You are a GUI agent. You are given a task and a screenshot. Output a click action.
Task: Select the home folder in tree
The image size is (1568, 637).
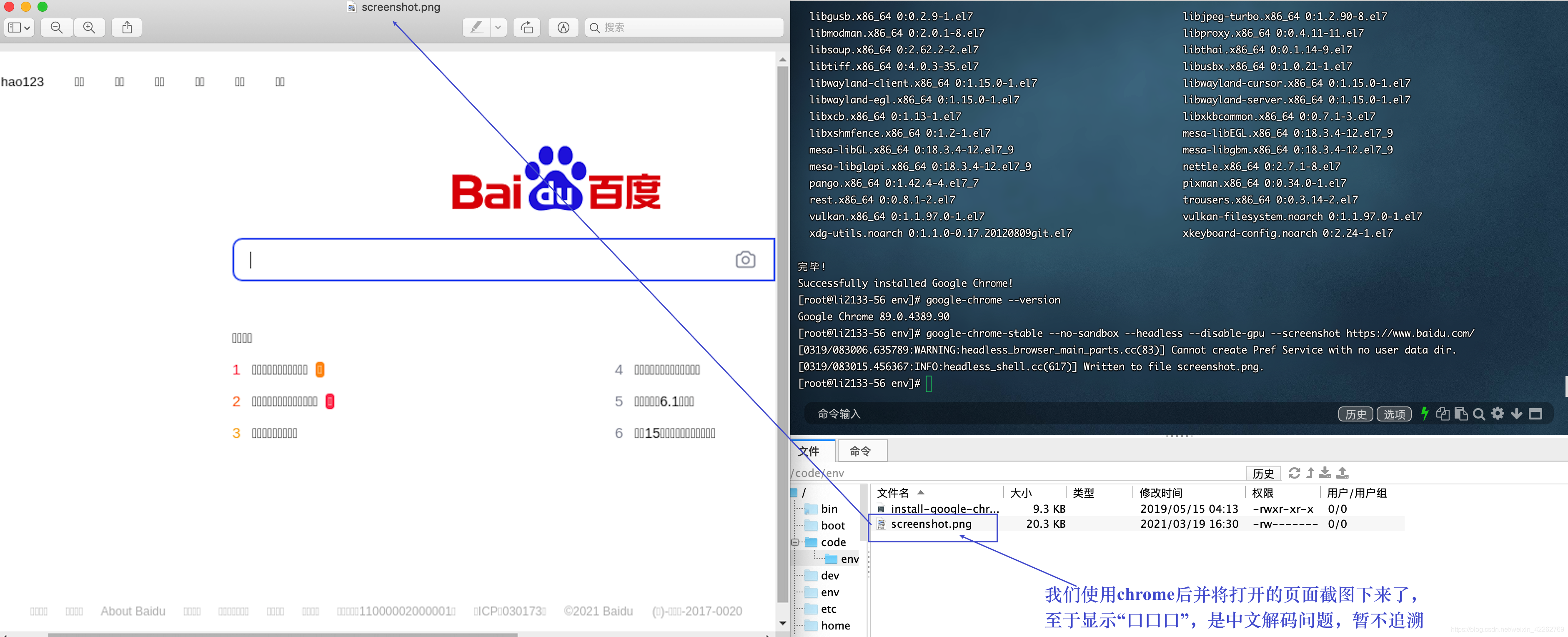[834, 625]
